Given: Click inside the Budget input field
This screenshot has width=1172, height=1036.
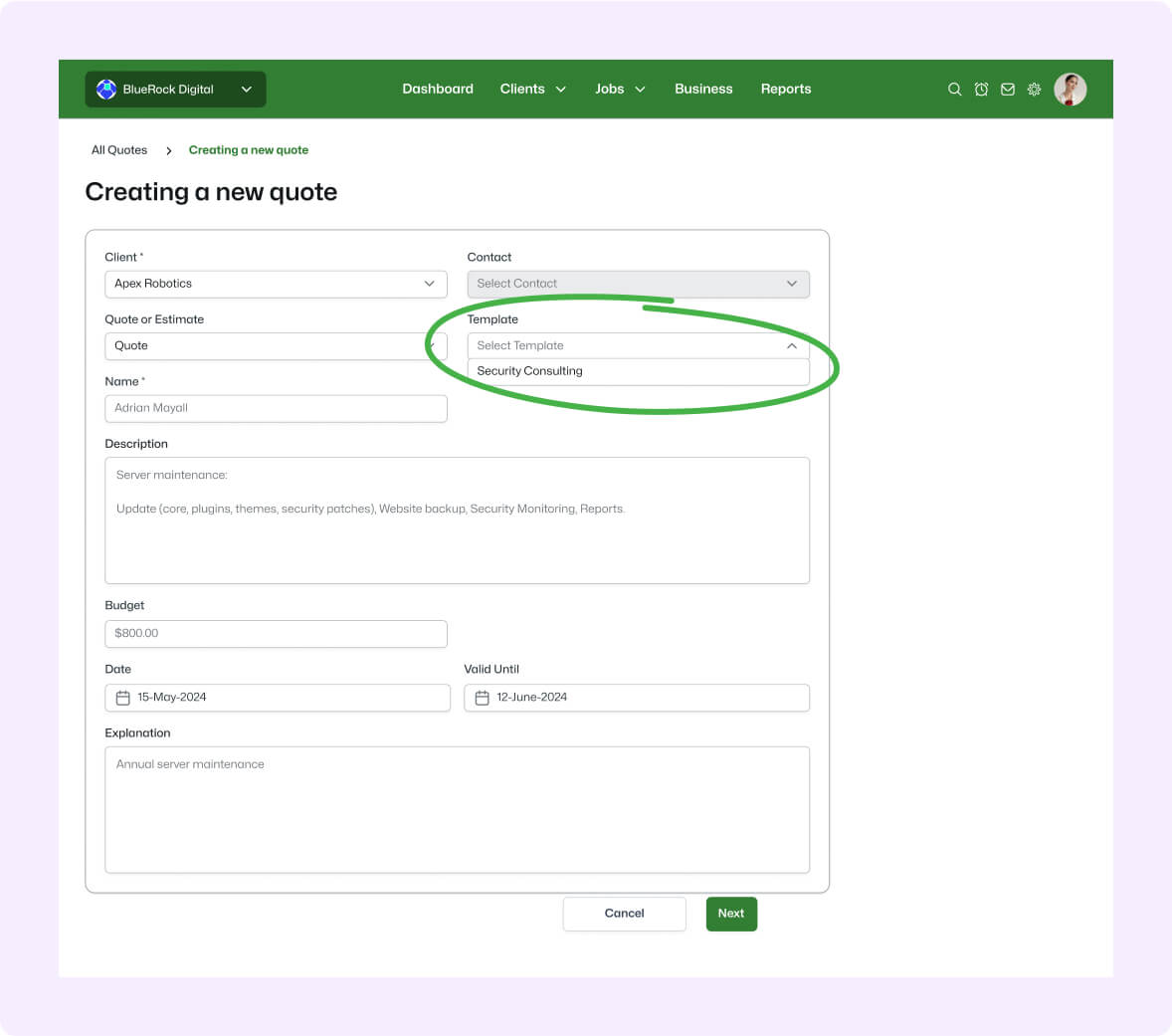Looking at the screenshot, I should point(276,633).
